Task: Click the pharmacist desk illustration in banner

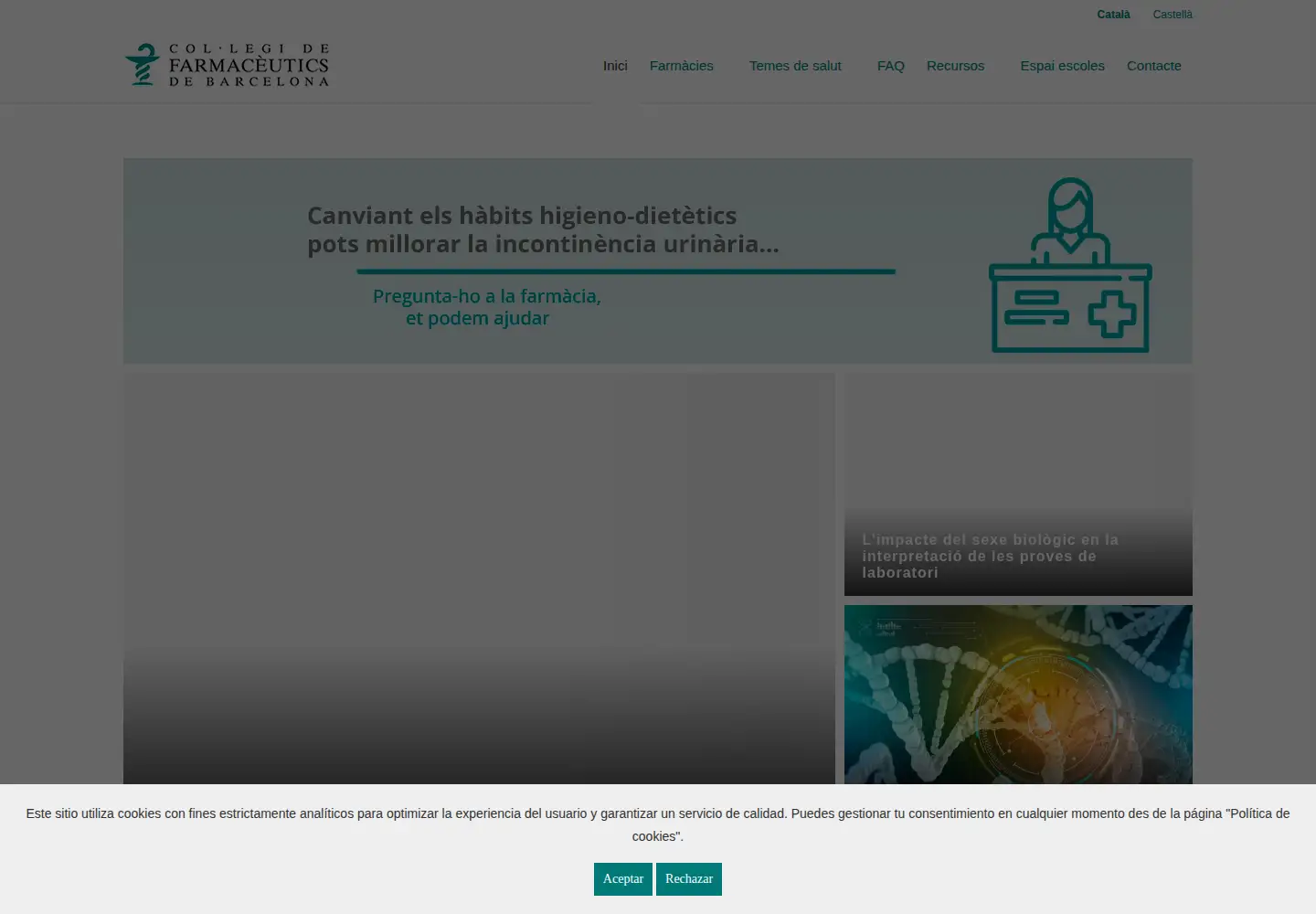Action: tap(1070, 265)
